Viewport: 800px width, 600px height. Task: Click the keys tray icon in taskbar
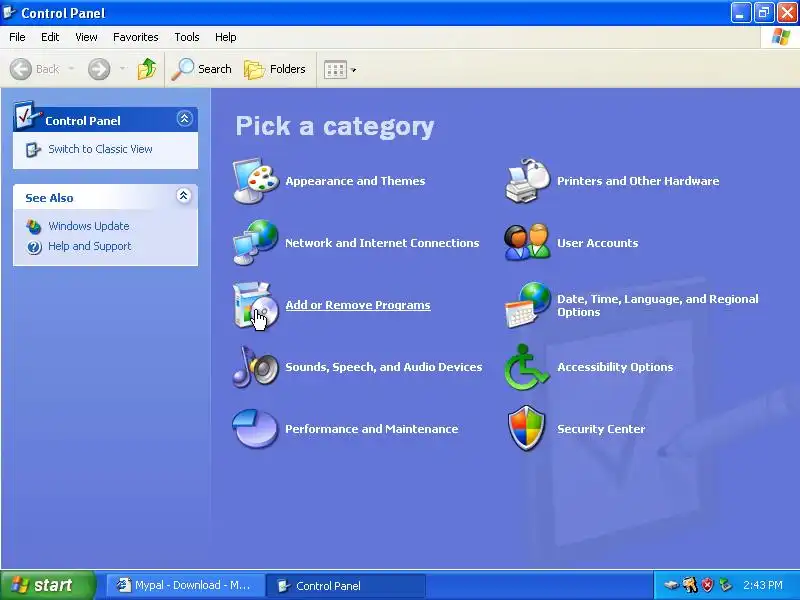[x=690, y=585]
